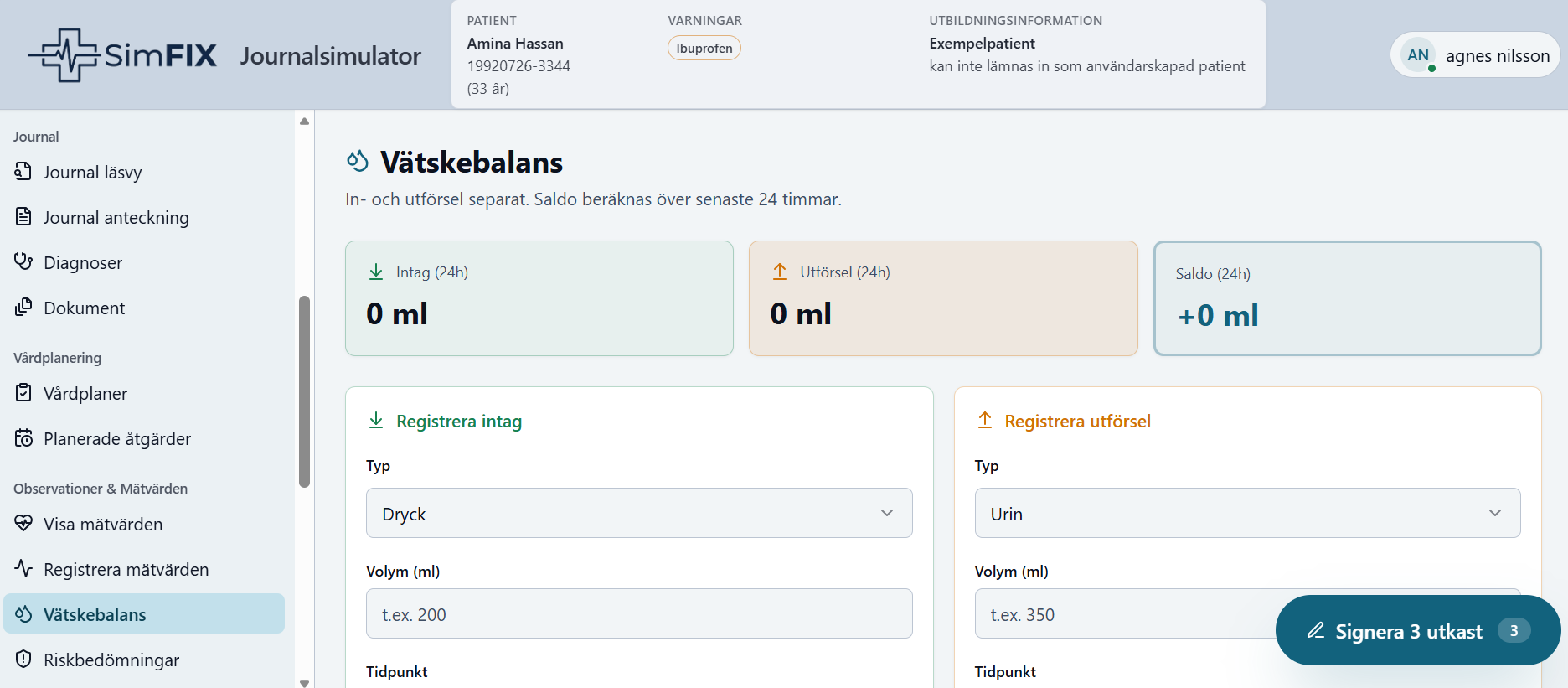This screenshot has height=688, width=1568.
Task: Click the Dokument sidebar link
Action: point(144,308)
